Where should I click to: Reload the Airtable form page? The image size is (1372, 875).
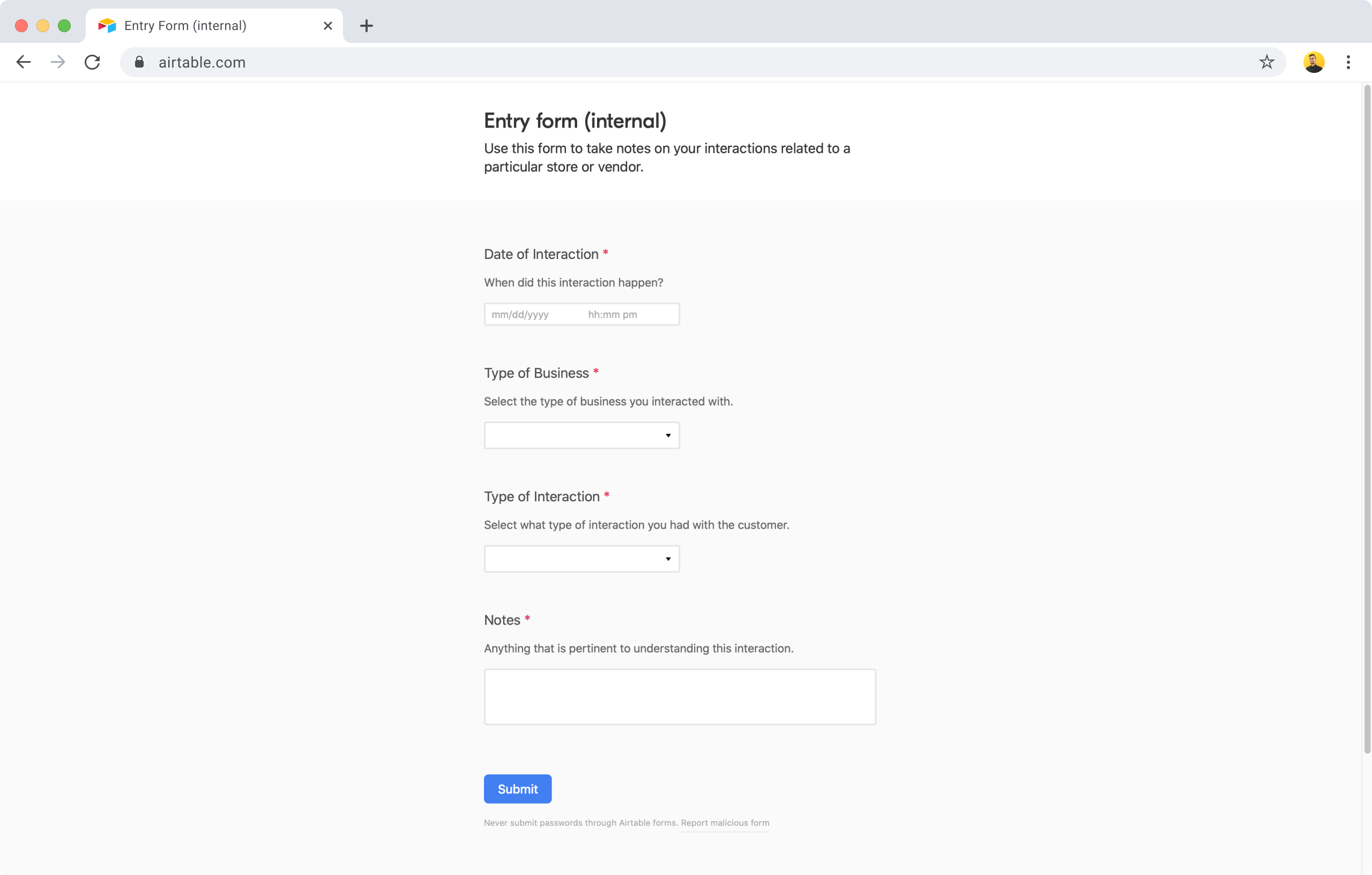click(92, 62)
